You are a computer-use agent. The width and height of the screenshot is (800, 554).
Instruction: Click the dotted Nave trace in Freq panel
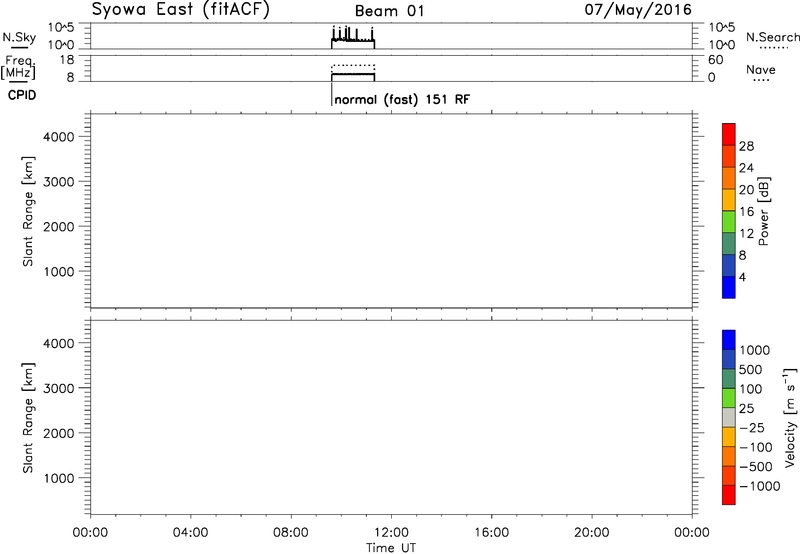[353, 66]
